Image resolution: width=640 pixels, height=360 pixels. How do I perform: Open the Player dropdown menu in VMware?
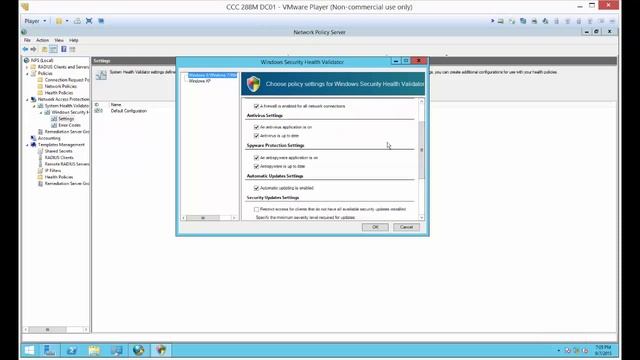click(35, 21)
